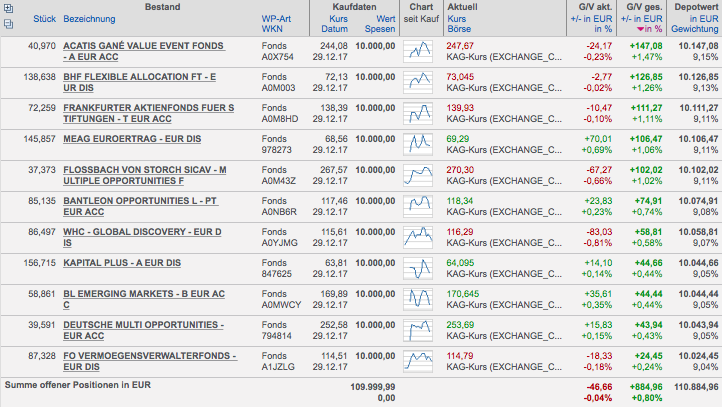Open MEAG EUROERTRAG - EUR DIS link

click(132, 139)
